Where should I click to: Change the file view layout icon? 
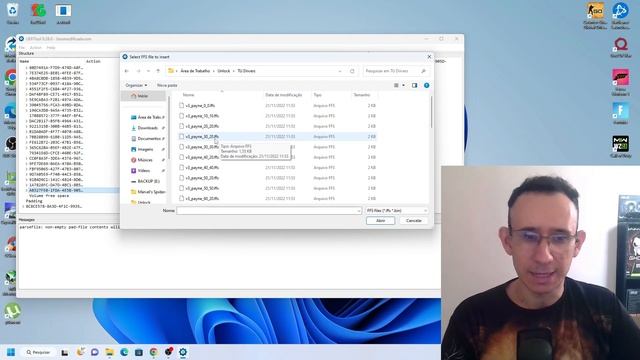tap(396, 85)
